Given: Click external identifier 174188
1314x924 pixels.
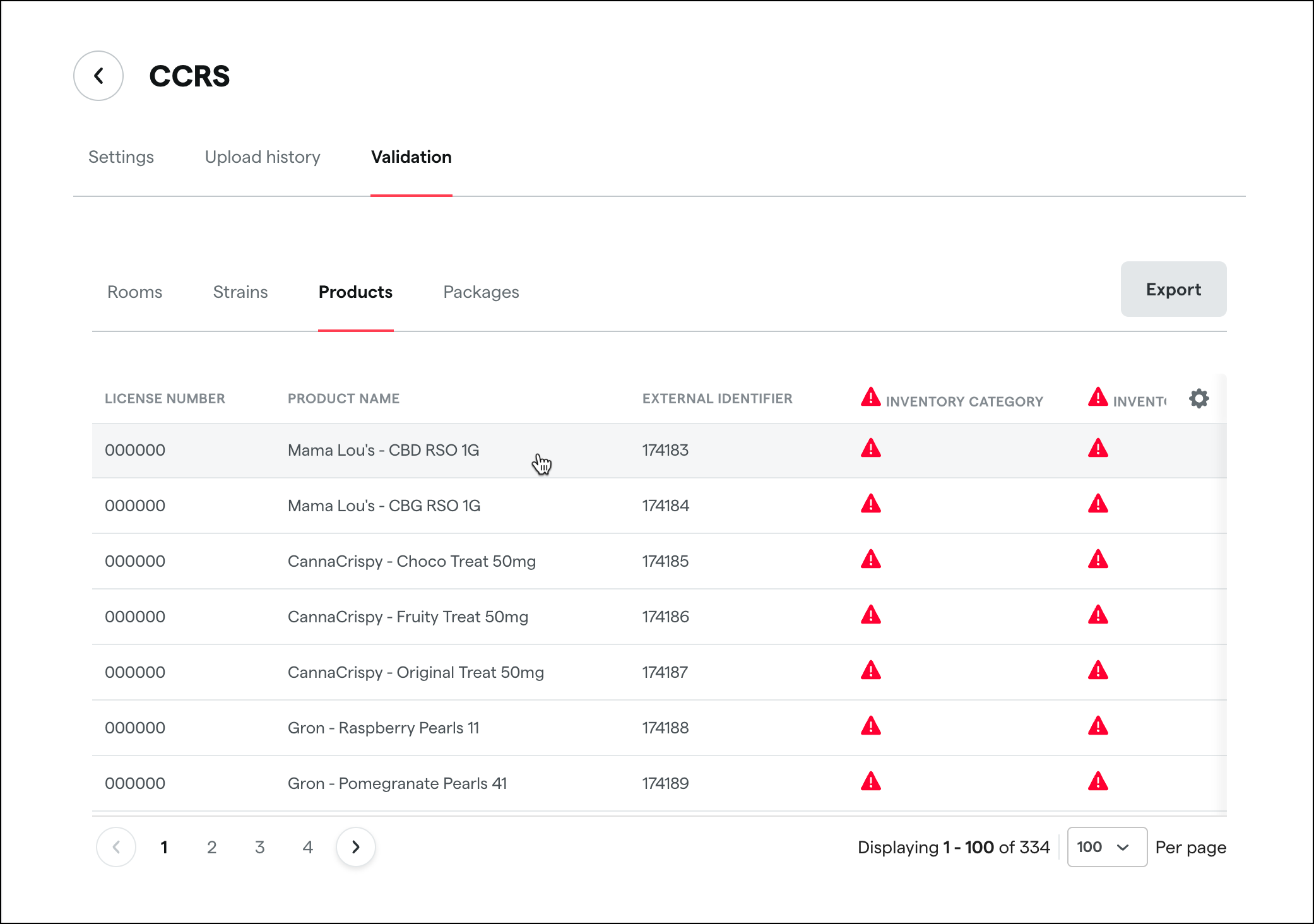Looking at the screenshot, I should click(665, 728).
